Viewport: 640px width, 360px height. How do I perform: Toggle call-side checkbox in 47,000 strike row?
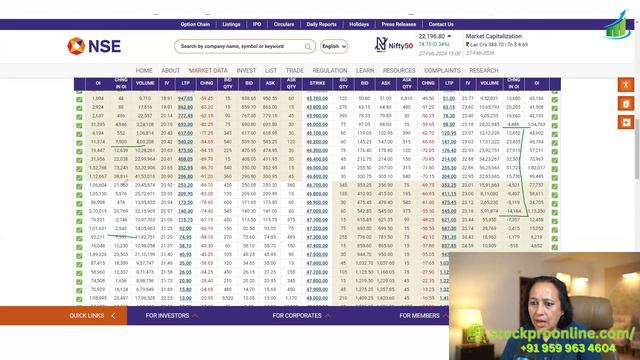(x=79, y=212)
